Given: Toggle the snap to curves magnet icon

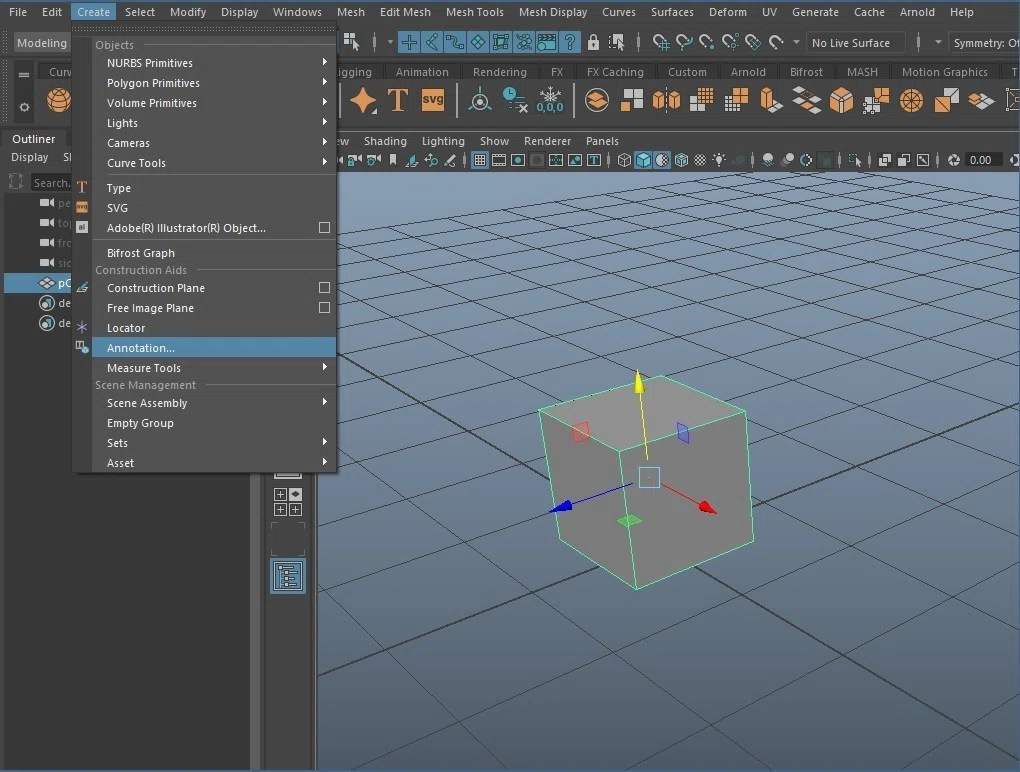Looking at the screenshot, I should (684, 43).
